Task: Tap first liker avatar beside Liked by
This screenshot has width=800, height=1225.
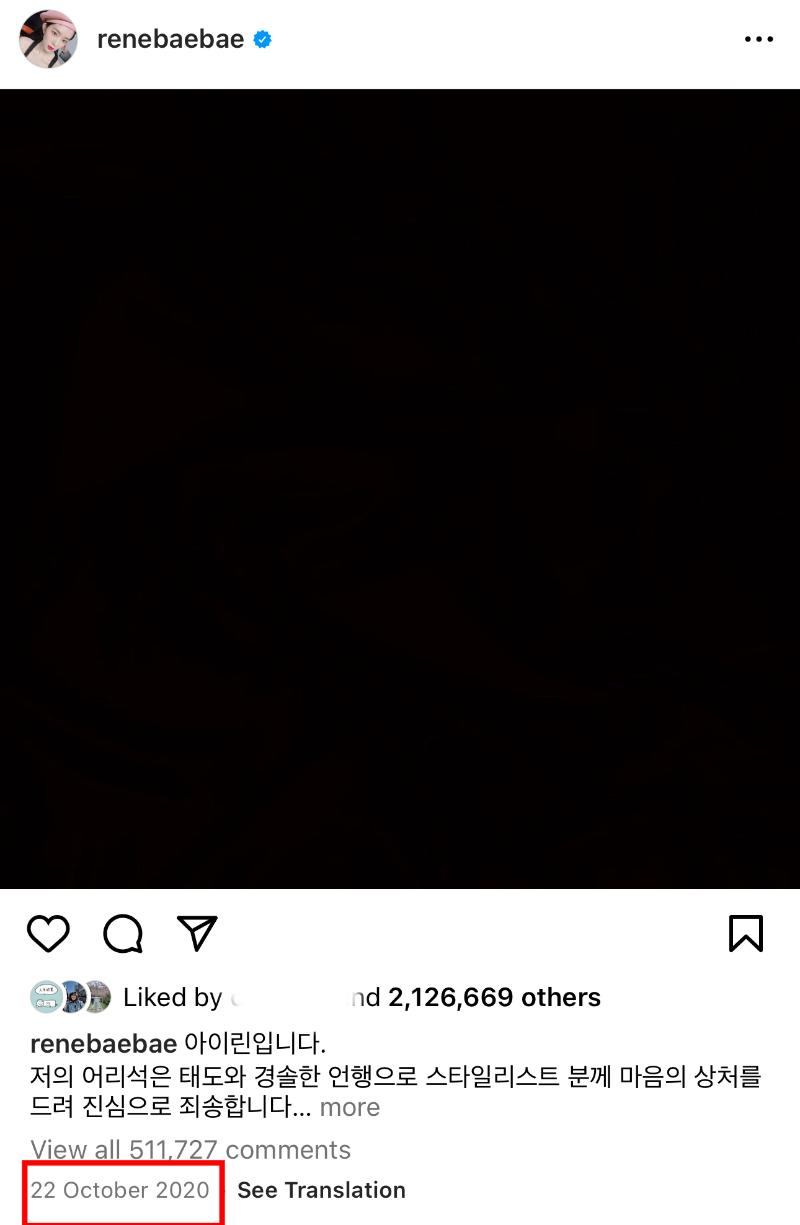Action: click(46, 997)
